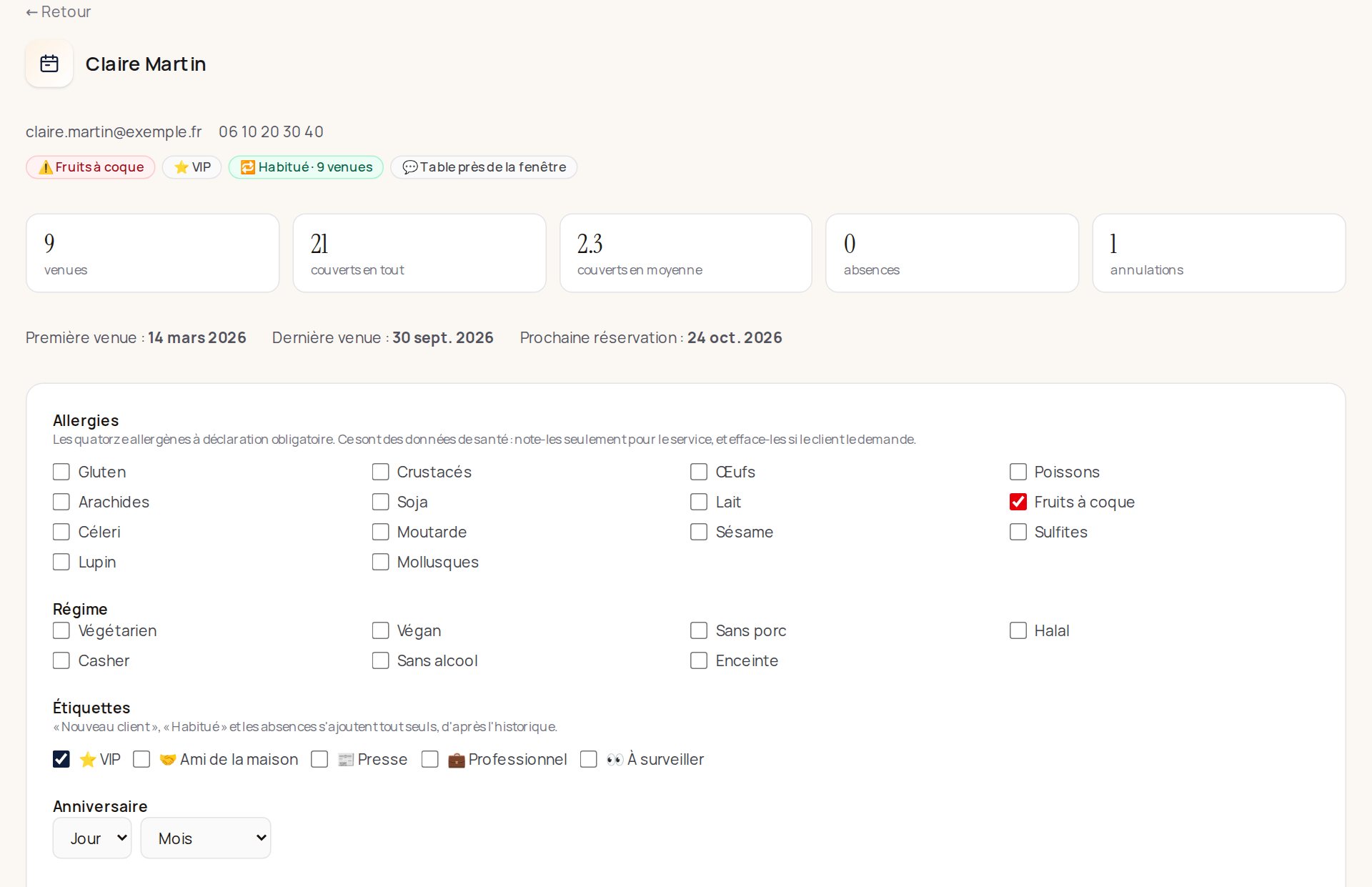The image size is (1372, 887).
Task: Select the Presse tag checkbox
Action: tap(319, 759)
